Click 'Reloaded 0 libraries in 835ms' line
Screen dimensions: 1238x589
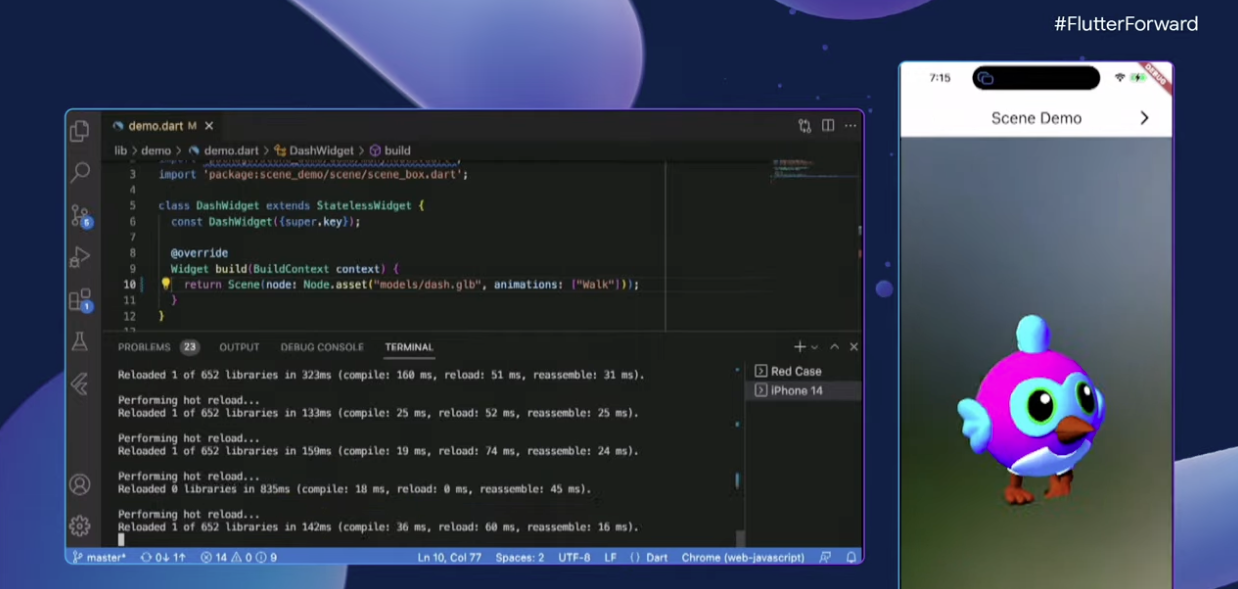[354, 489]
